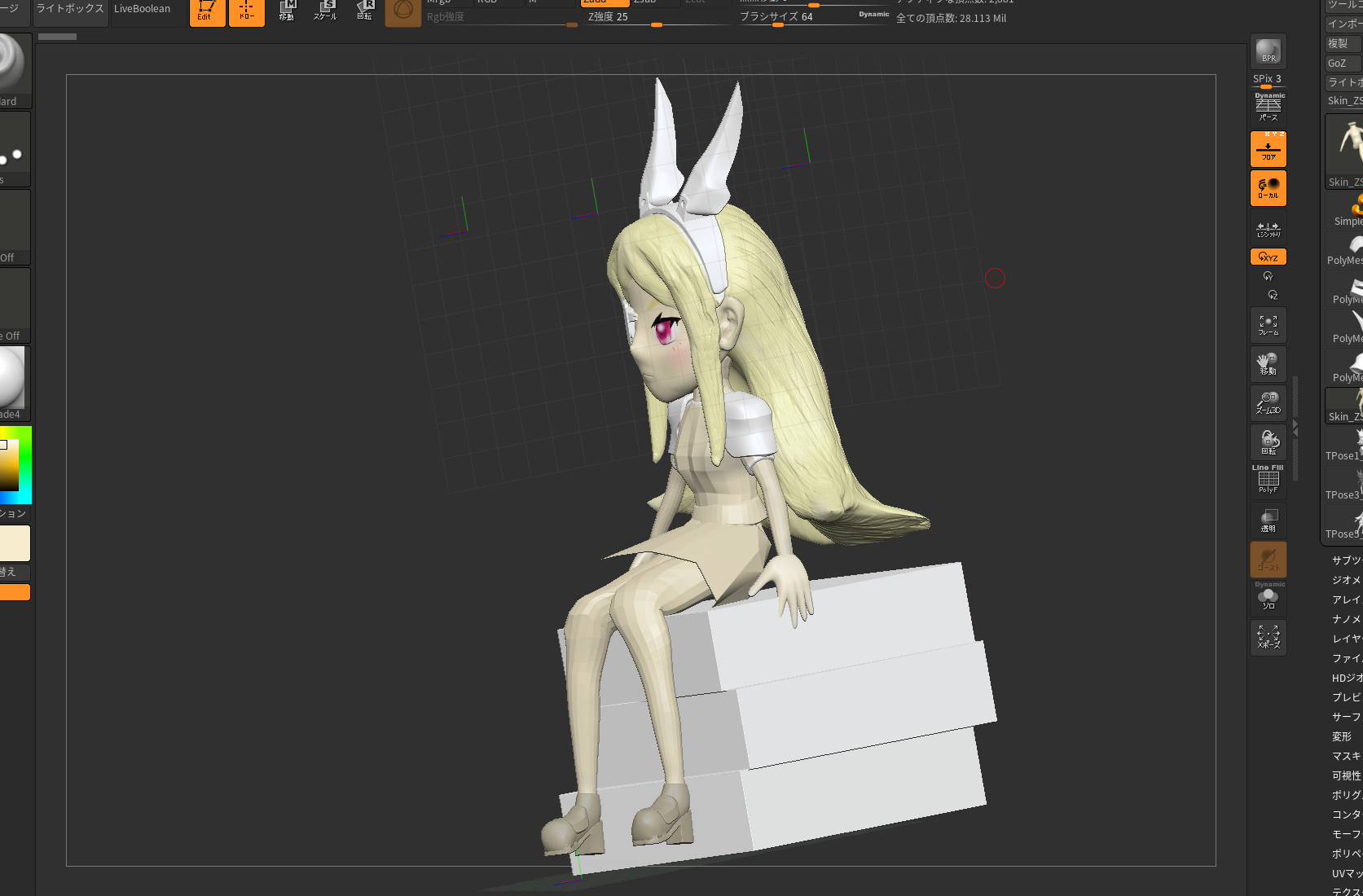Click the L.Sym (Lシンメトリ) button
1363x896 pixels.
click(1268, 230)
